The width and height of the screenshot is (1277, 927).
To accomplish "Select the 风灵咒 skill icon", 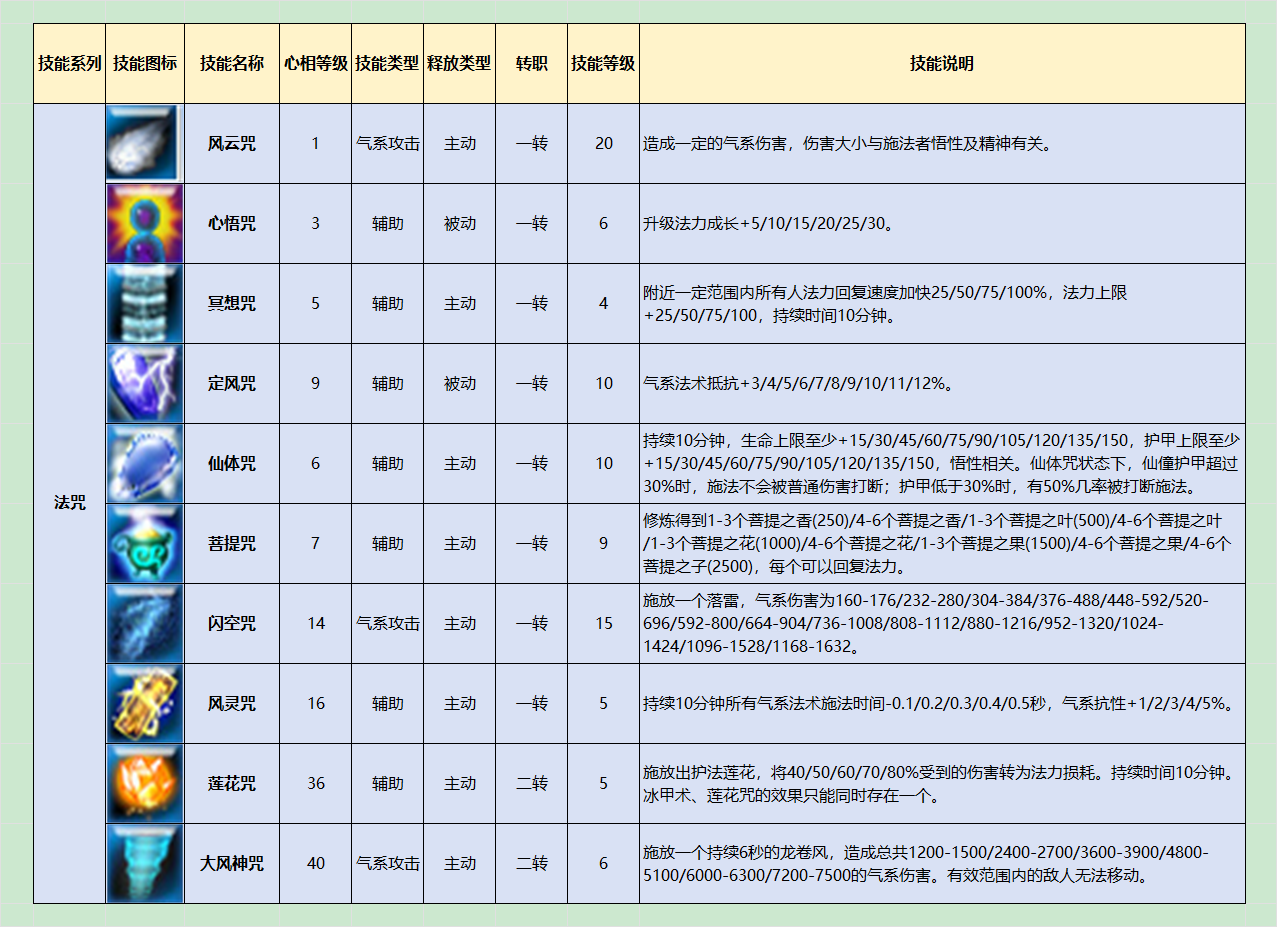I will point(143,703).
